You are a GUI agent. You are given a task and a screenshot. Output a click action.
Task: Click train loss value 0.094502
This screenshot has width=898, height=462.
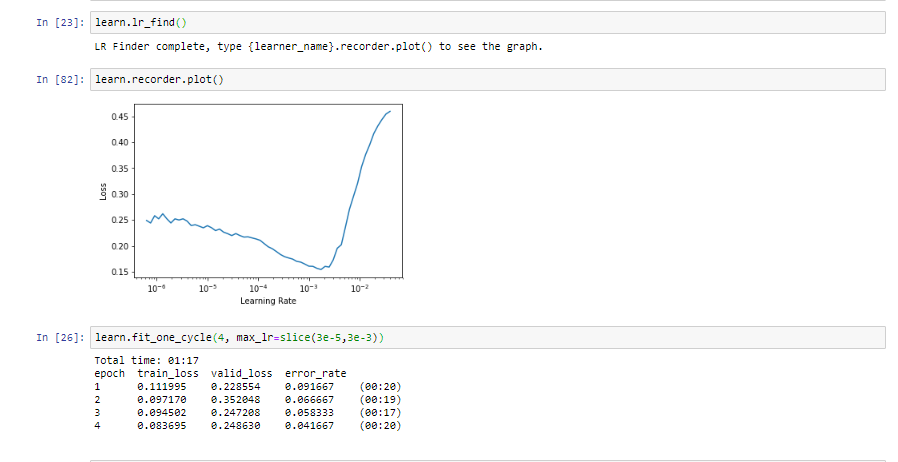pyautogui.click(x=162, y=412)
